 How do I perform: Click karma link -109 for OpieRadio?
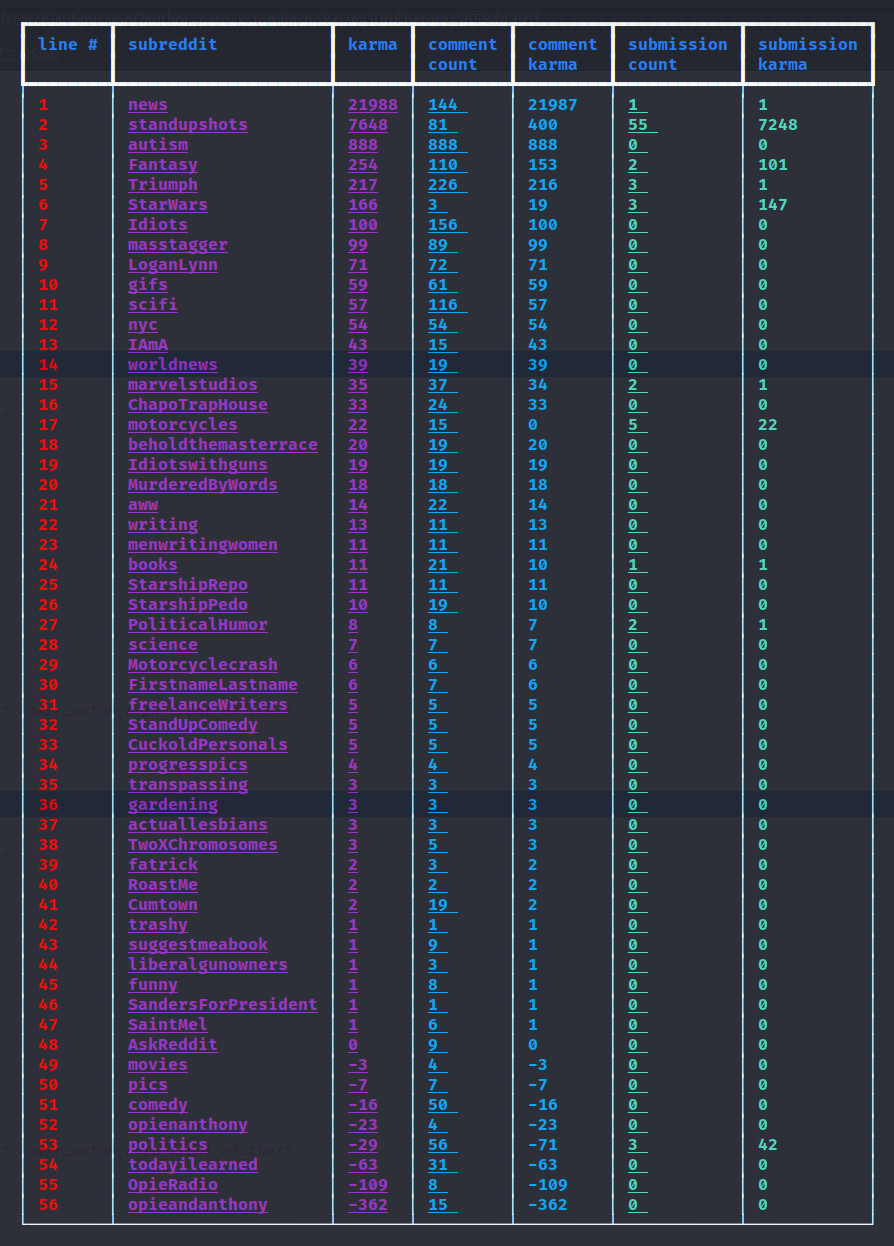tap(368, 1185)
